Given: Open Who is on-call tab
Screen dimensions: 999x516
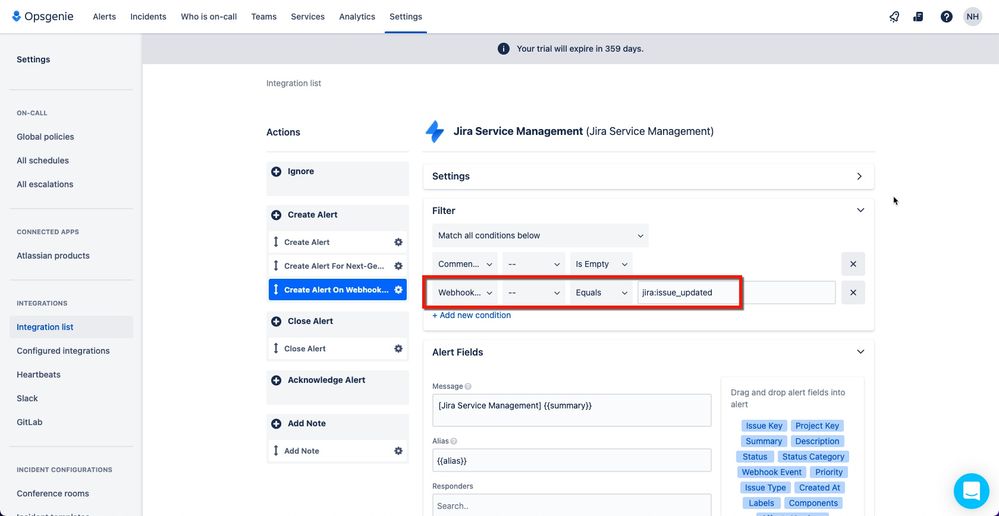Looking at the screenshot, I should [x=209, y=17].
